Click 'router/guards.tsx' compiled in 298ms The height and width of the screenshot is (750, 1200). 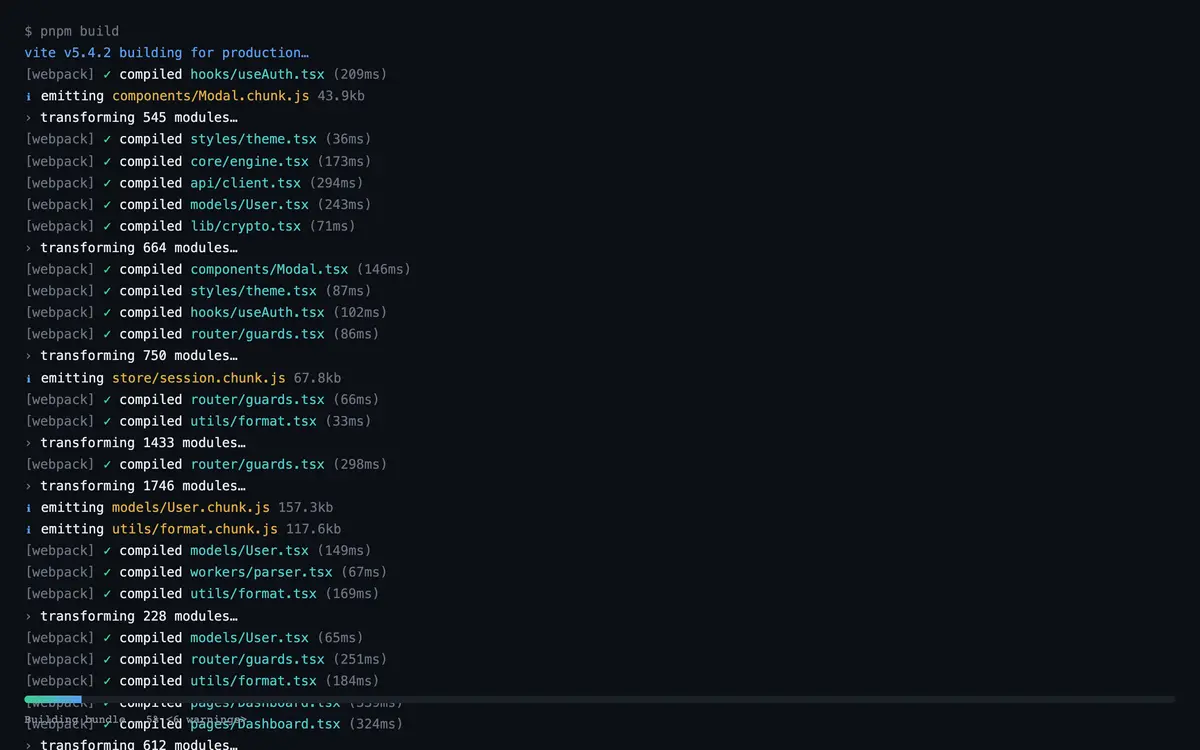(x=257, y=464)
